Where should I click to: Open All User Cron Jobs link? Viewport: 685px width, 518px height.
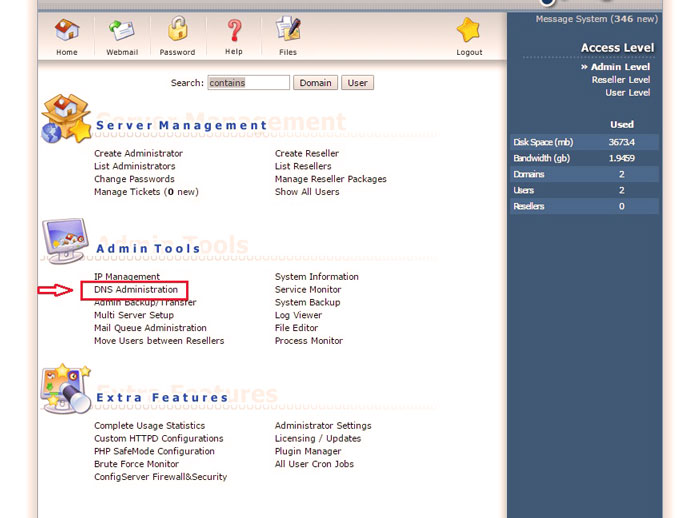click(314, 464)
